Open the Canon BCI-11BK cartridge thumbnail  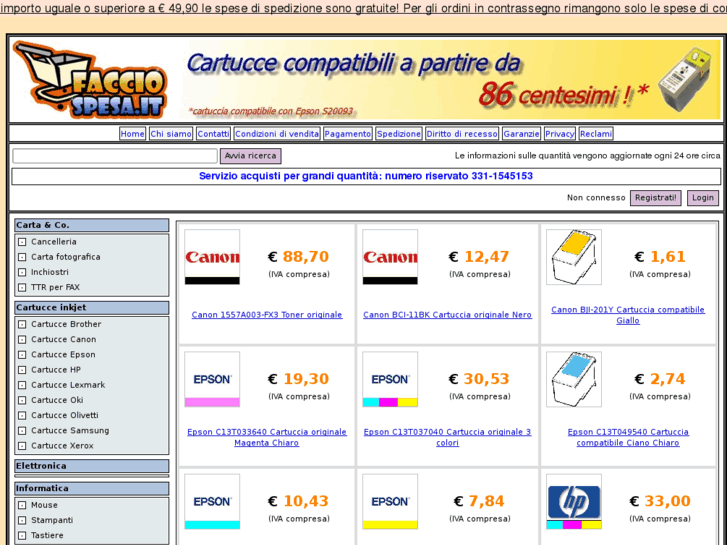click(390, 257)
